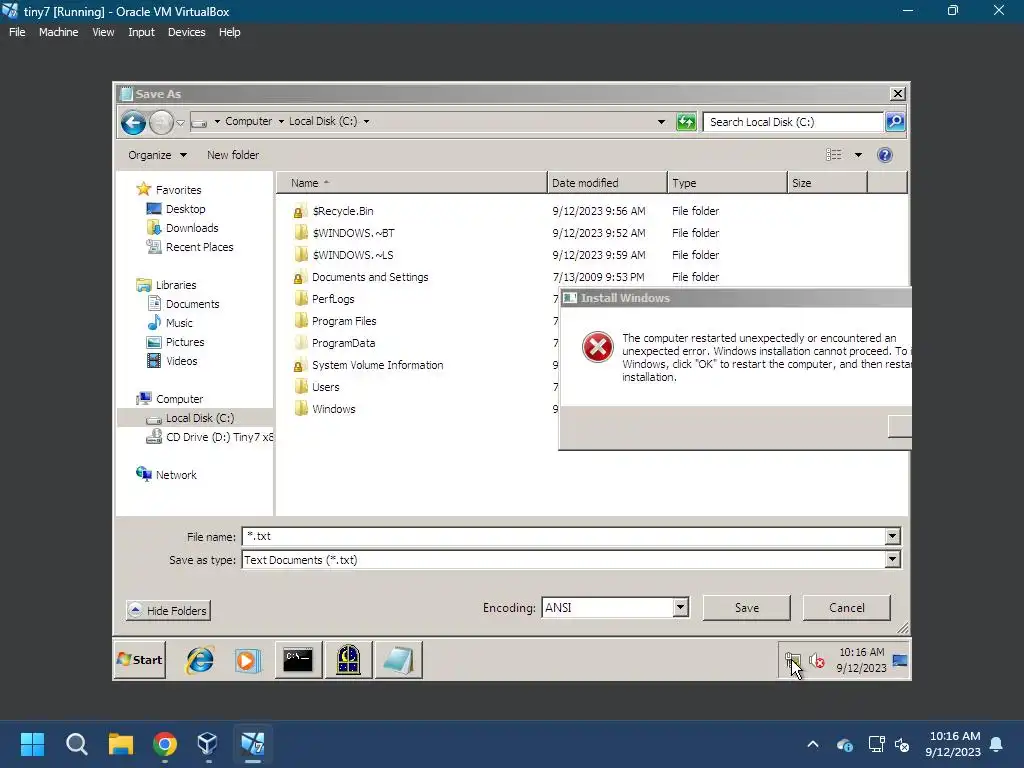The image size is (1024, 768).
Task: Open the Save as type dropdown
Action: coord(892,560)
